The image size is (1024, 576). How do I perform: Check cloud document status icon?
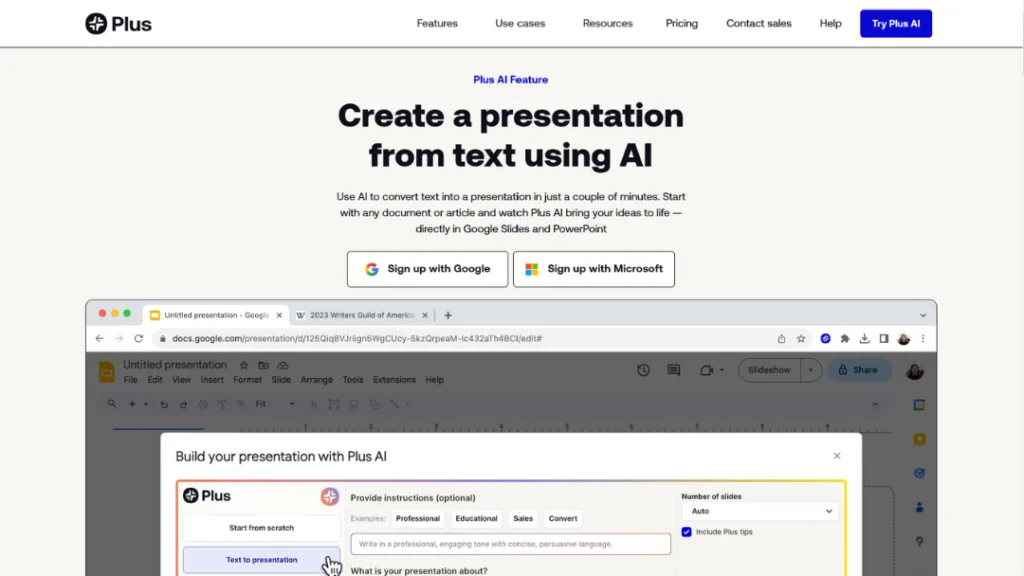click(283, 365)
